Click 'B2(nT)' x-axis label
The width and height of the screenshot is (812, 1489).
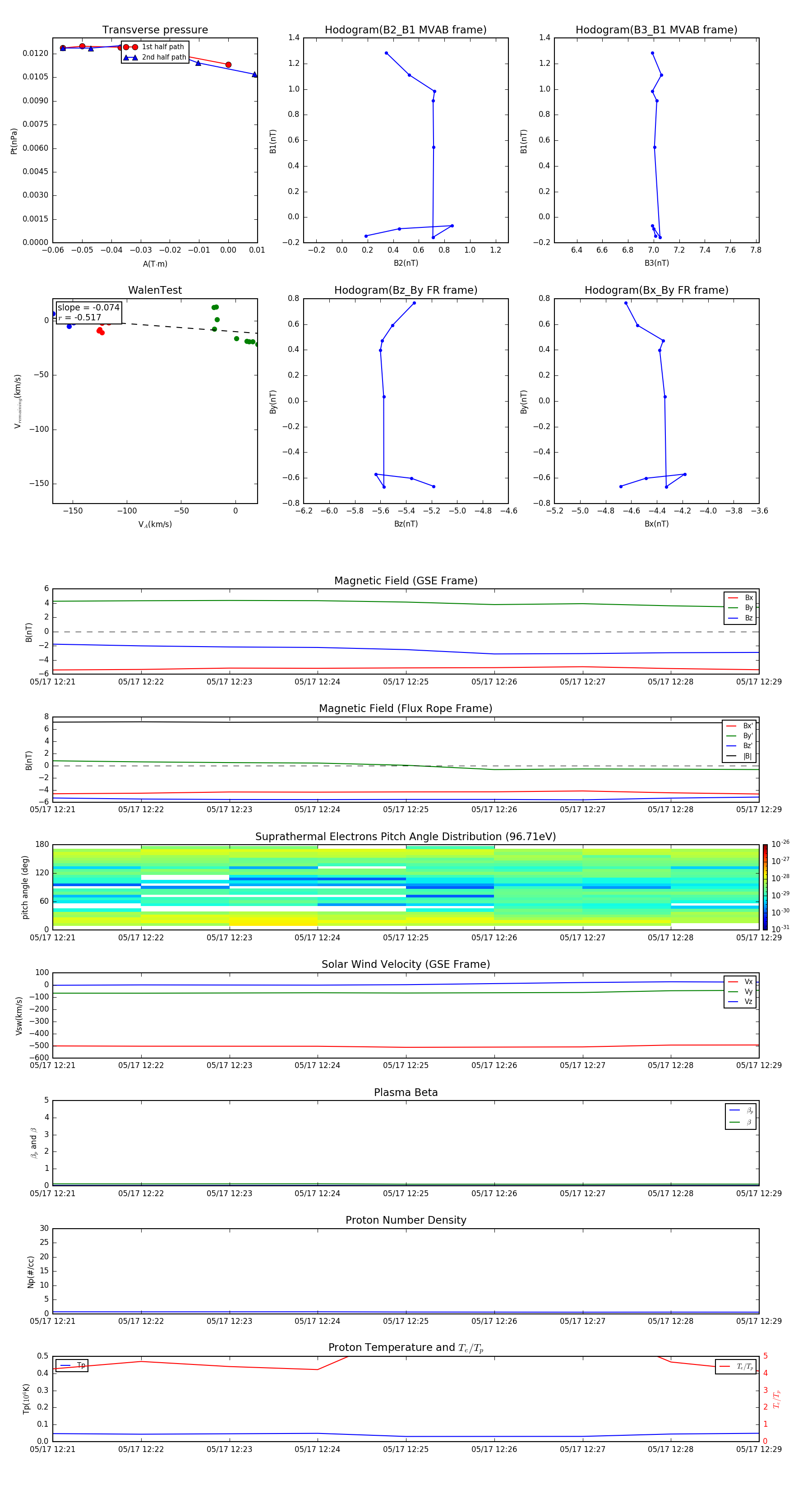pyautogui.click(x=406, y=263)
